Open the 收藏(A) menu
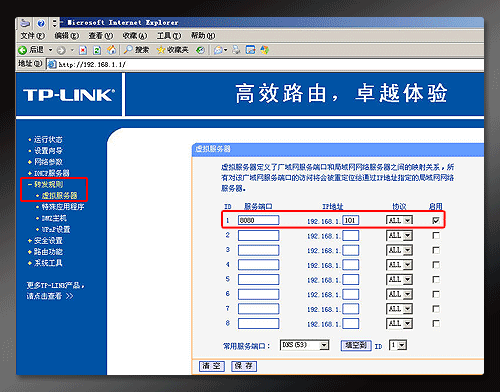The image size is (500, 392). 135,36
